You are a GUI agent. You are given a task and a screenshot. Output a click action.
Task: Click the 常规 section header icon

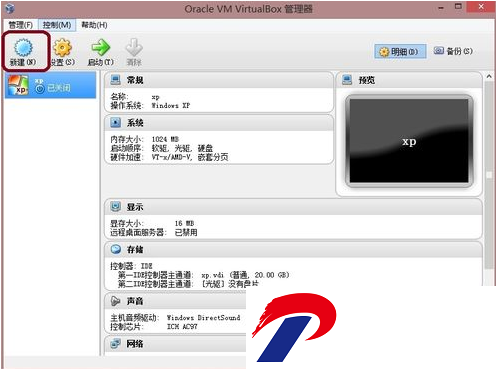(x=116, y=80)
